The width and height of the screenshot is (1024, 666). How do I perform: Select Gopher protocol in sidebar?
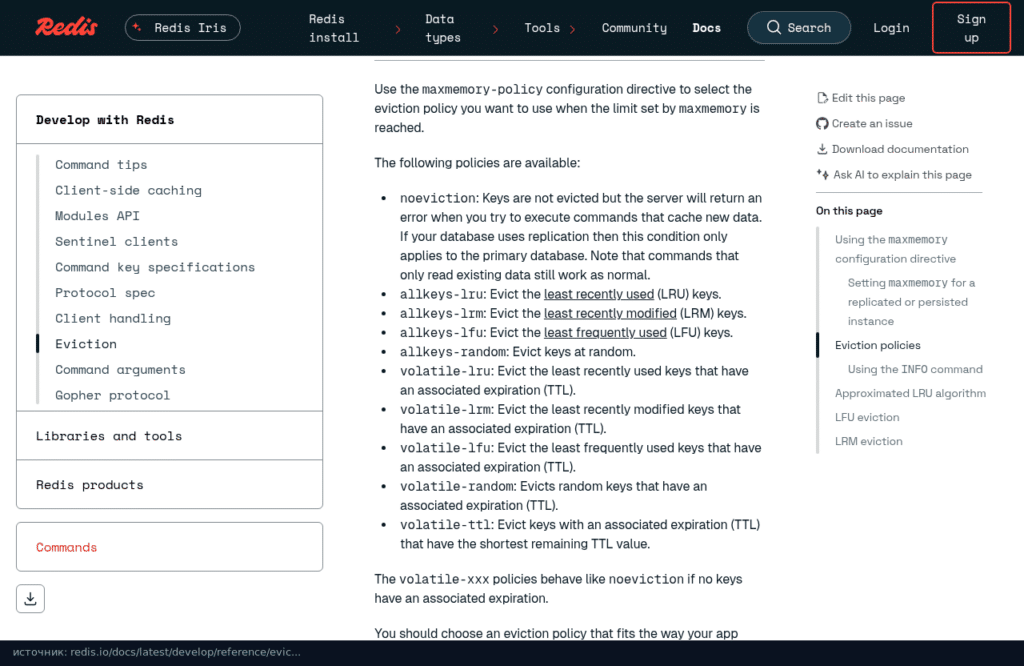tap(112, 395)
